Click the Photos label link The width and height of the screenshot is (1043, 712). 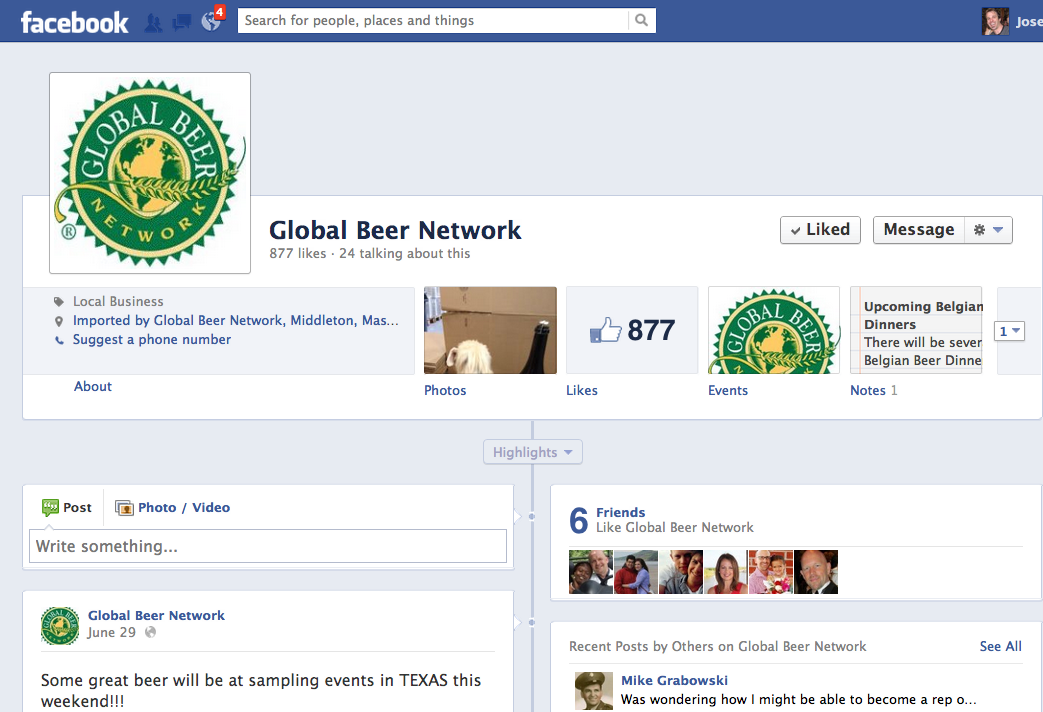(445, 391)
